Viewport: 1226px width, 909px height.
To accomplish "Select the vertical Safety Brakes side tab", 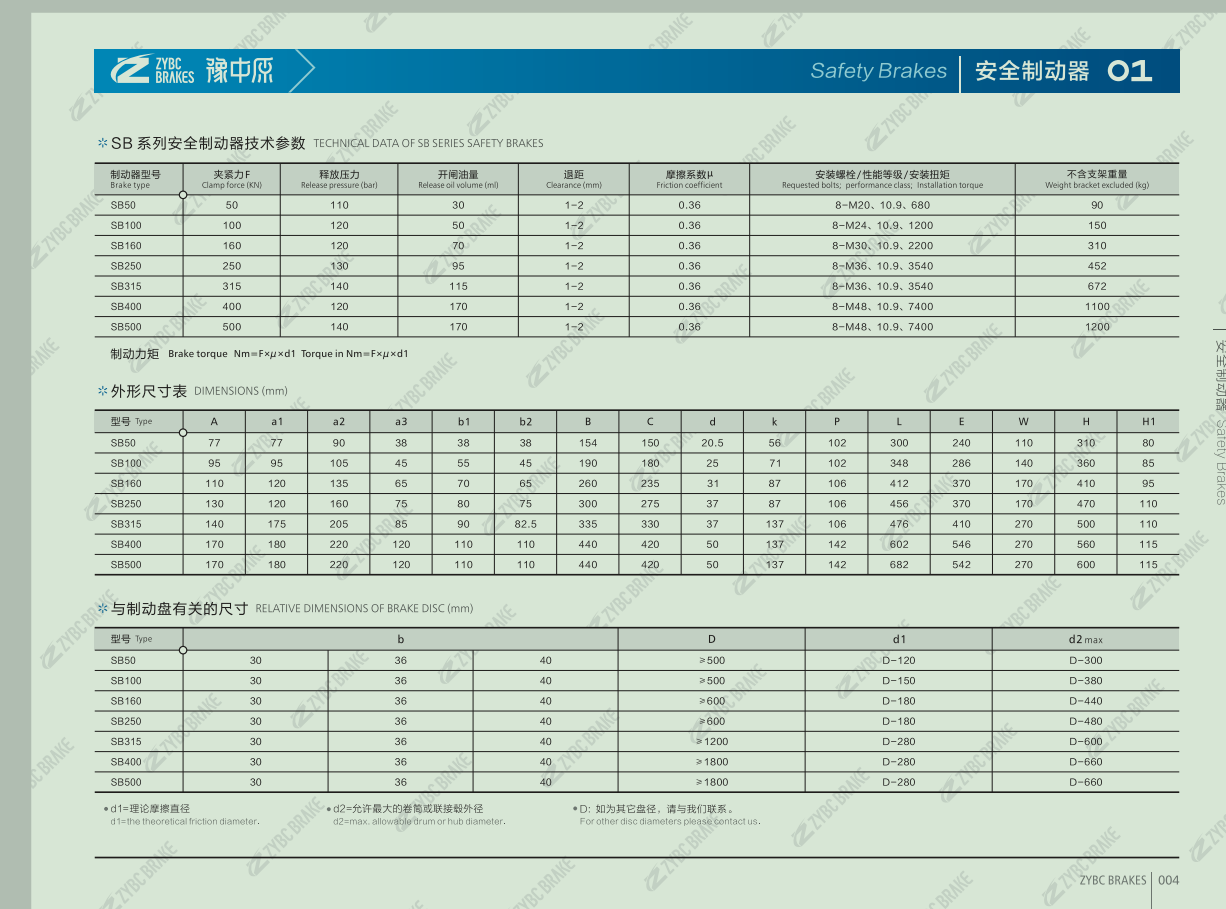I will [1219, 420].
